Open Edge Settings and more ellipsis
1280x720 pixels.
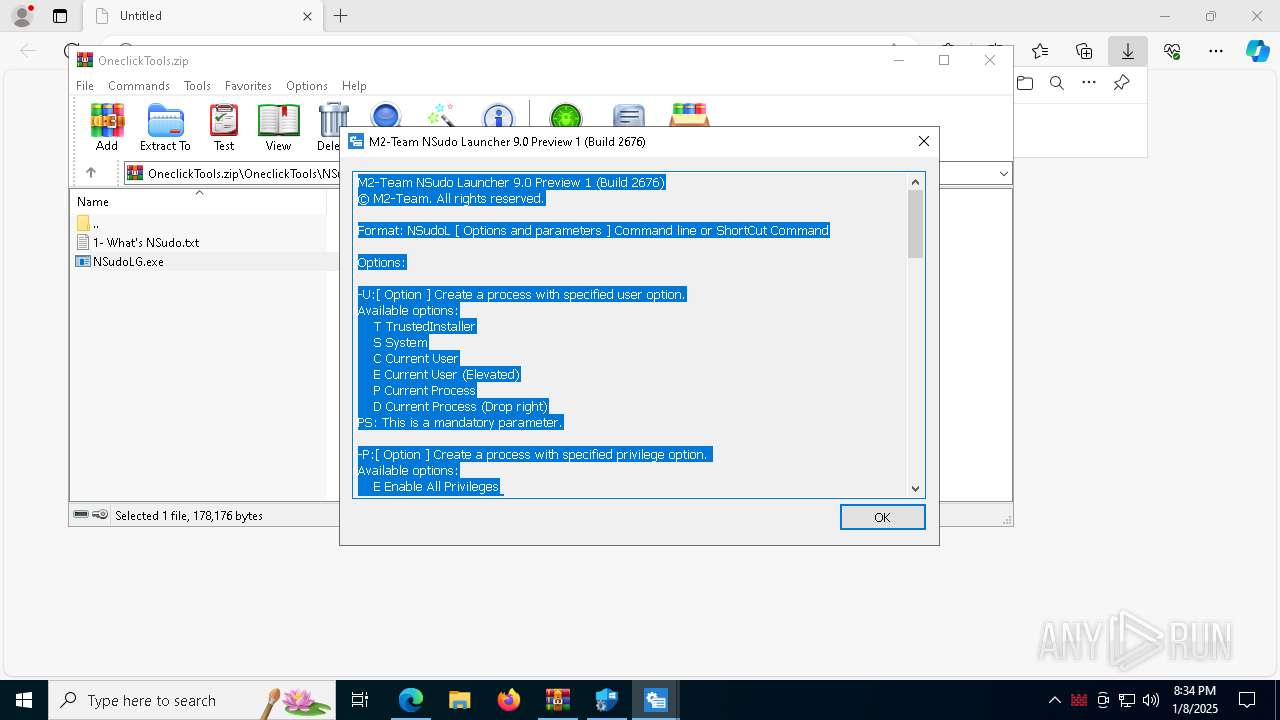(x=1216, y=51)
